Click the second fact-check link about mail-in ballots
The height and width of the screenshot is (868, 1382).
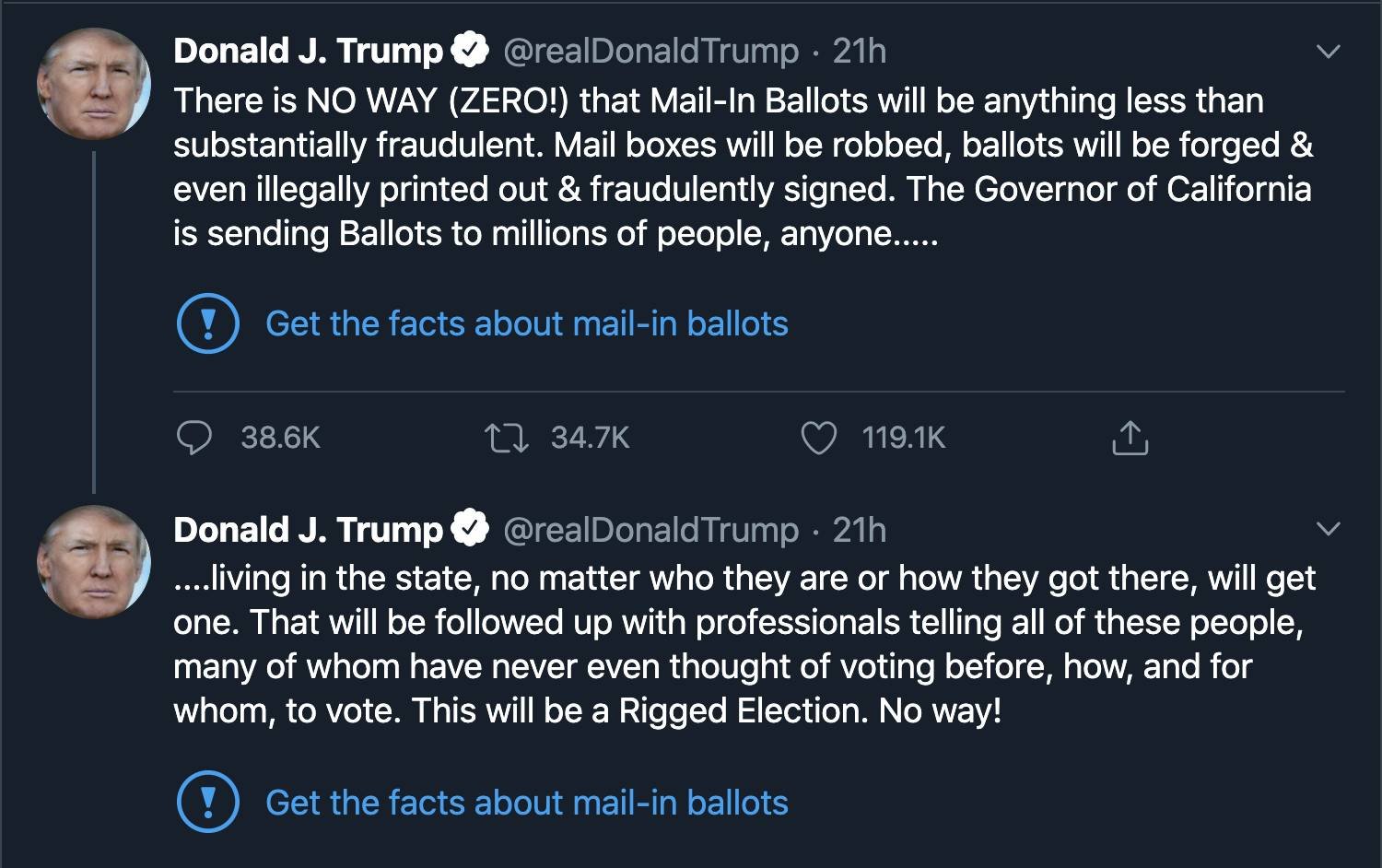point(526,802)
